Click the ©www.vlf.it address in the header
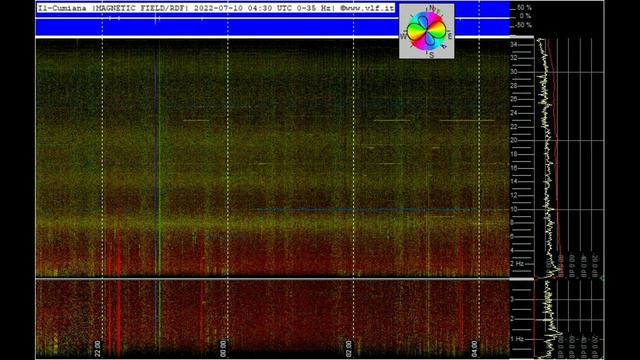The width and height of the screenshot is (640, 360). tap(367, 8)
